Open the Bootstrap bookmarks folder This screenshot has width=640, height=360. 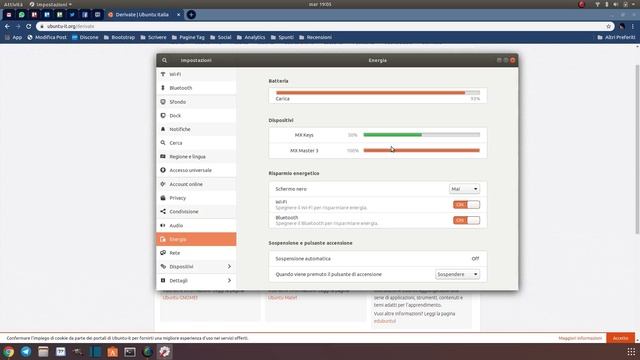coord(119,37)
